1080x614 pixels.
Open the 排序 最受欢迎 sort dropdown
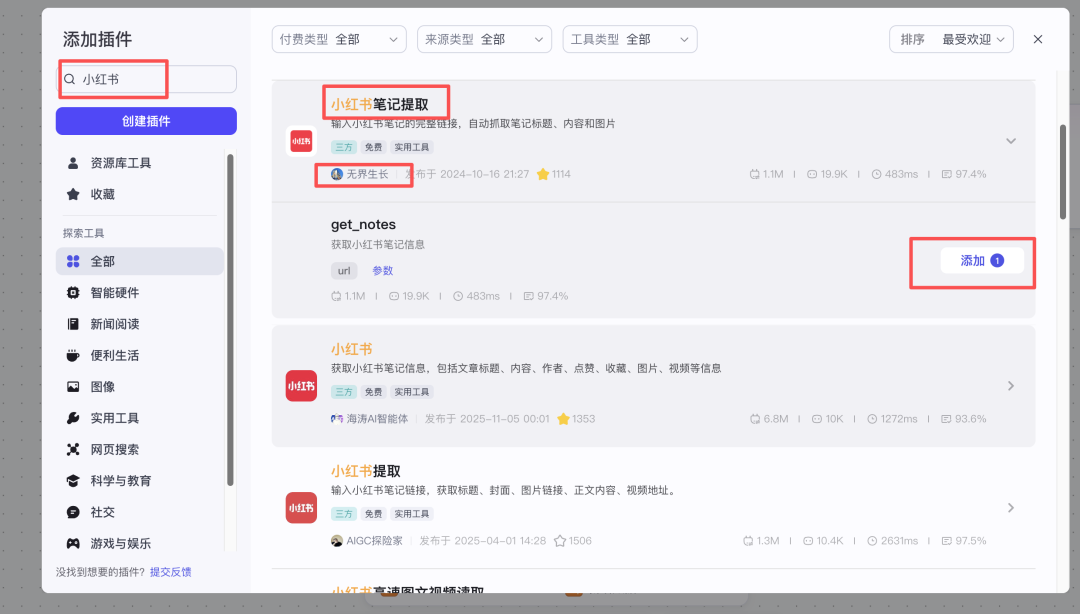coord(951,39)
